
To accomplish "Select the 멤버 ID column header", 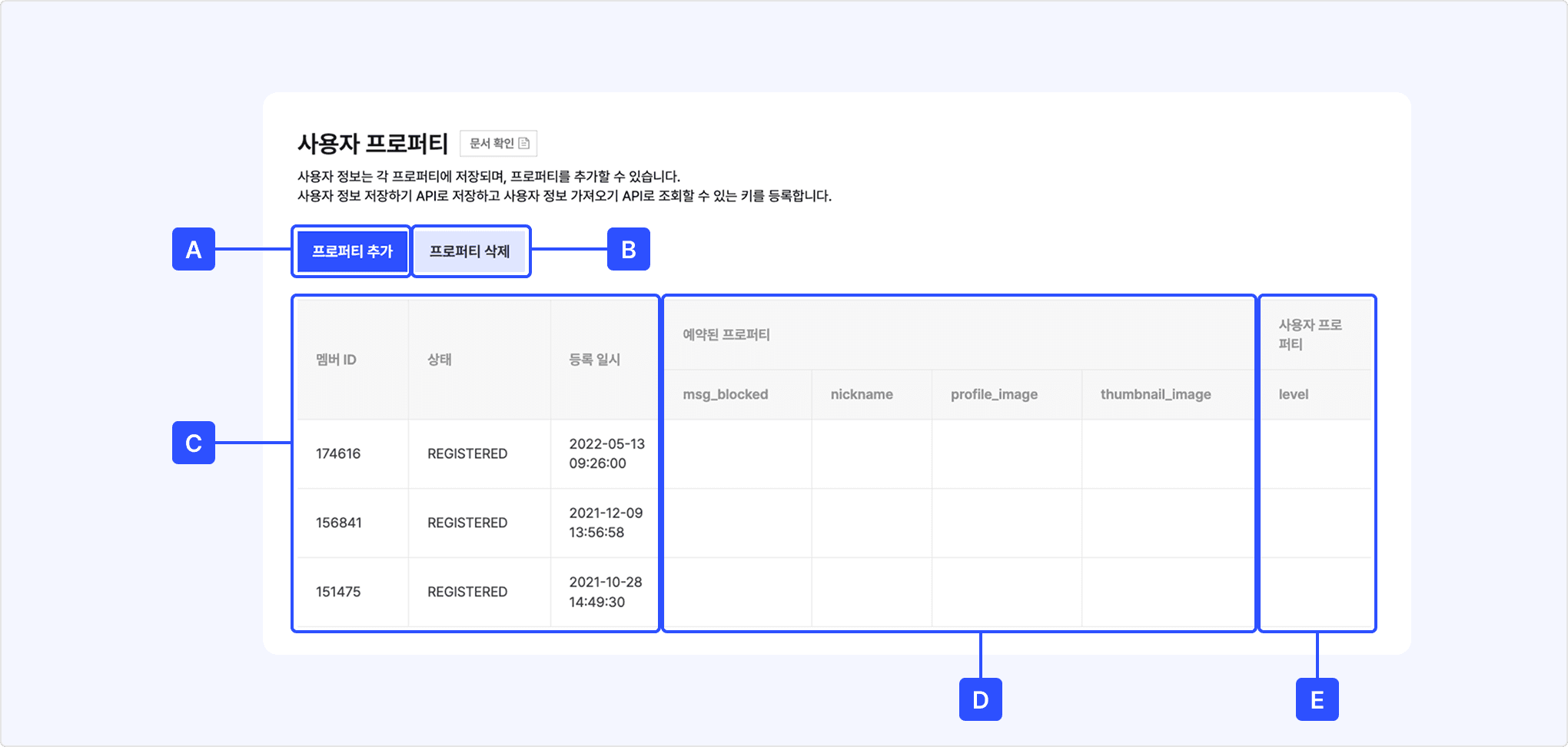I will [x=336, y=360].
